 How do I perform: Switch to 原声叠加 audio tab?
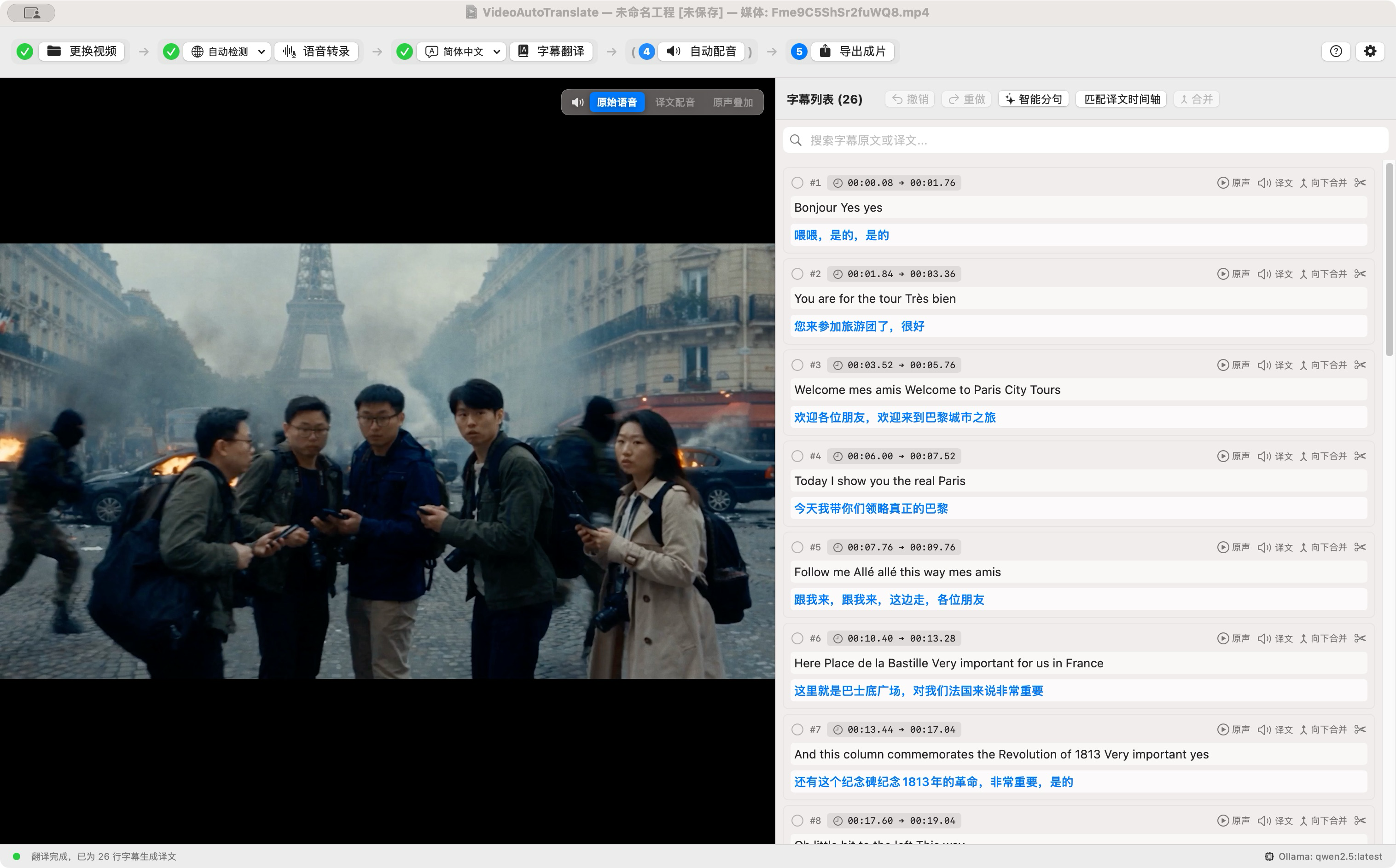point(732,102)
